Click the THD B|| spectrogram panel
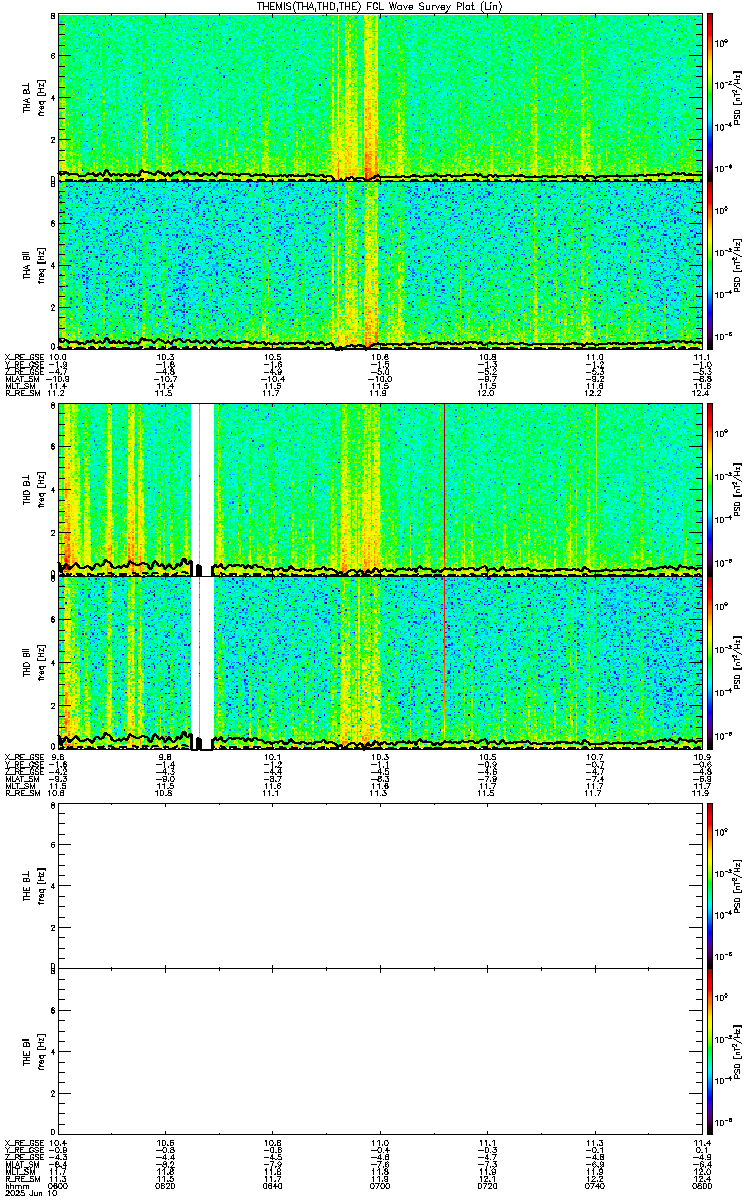750x1200 pixels. tap(380, 663)
